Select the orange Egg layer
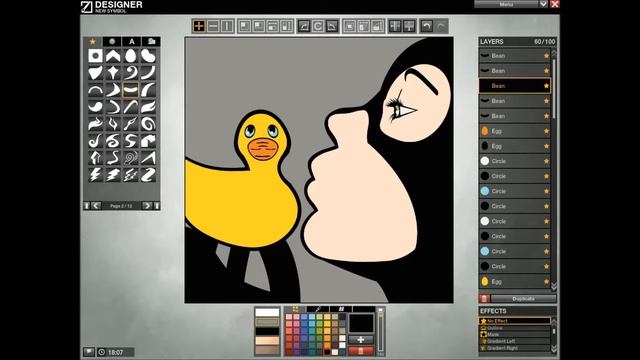This screenshot has width=640, height=360. pos(514,131)
